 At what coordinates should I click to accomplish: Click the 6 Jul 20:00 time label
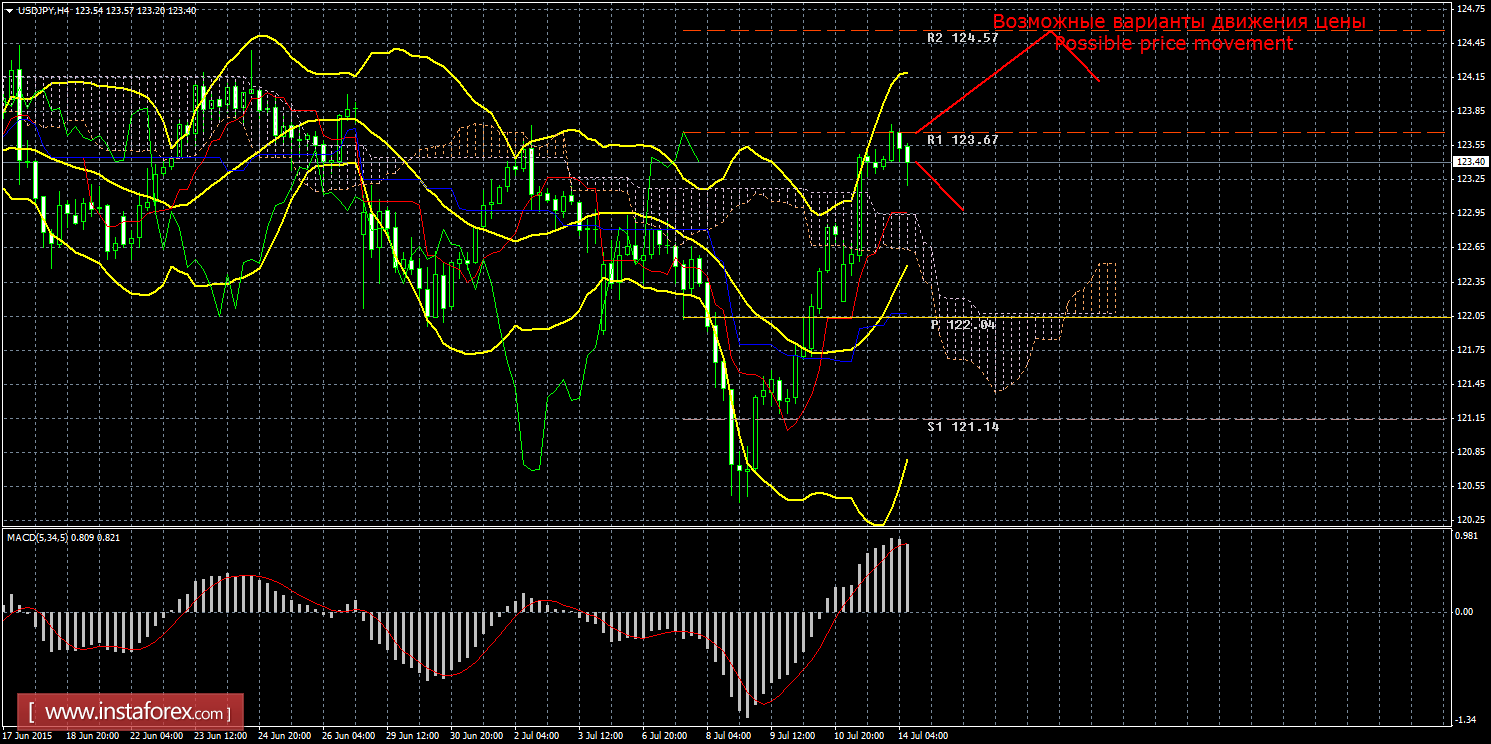tap(666, 735)
